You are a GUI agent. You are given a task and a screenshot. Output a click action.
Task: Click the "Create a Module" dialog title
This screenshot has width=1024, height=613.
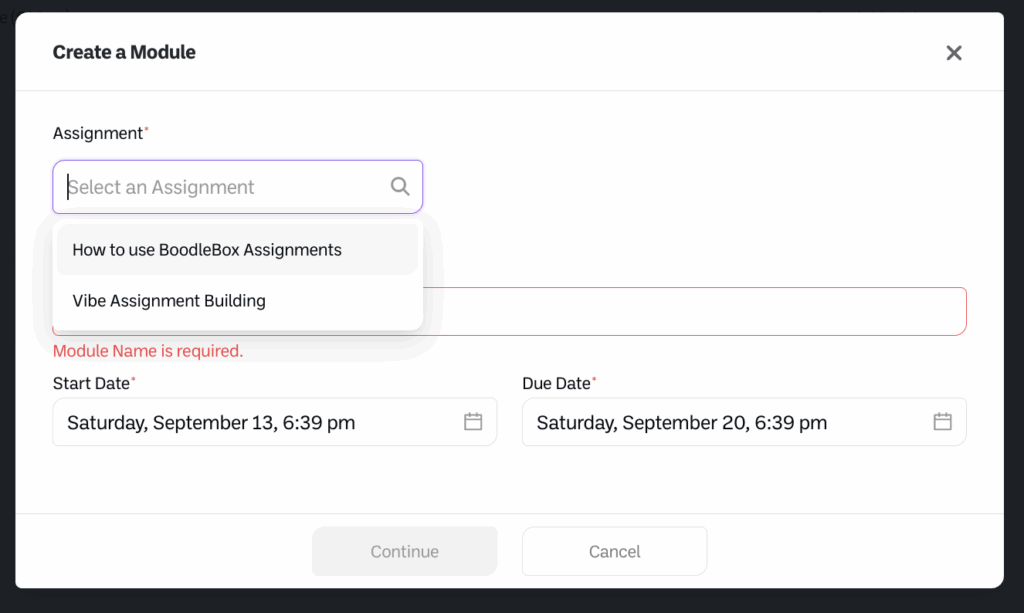tap(124, 52)
